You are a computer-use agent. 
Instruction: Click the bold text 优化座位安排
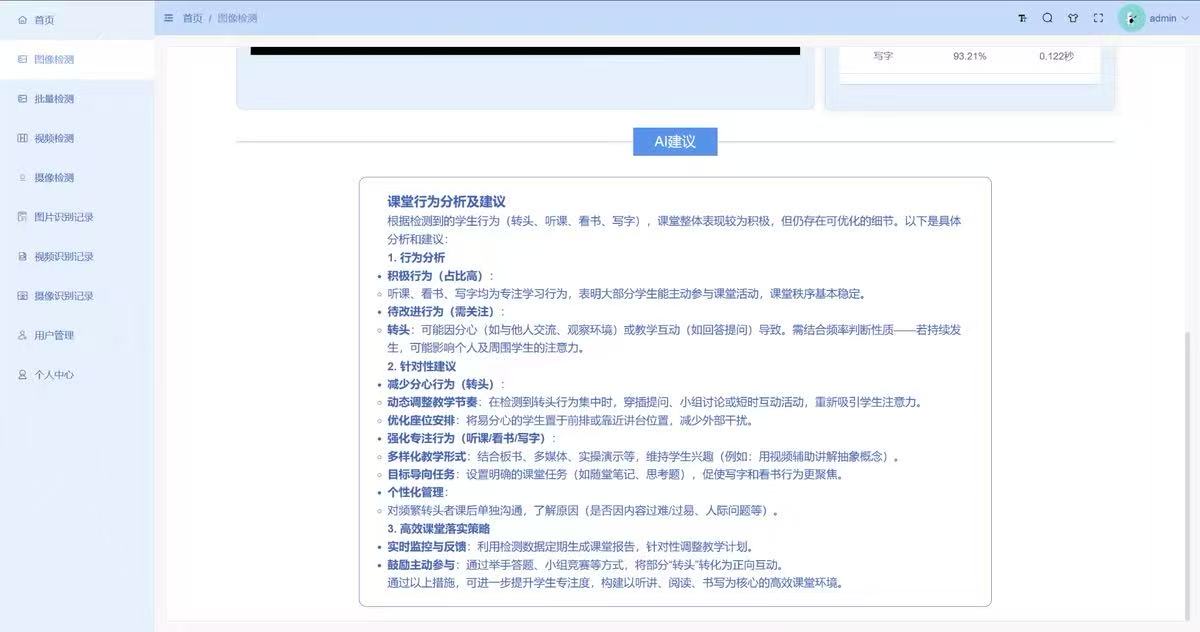(421, 420)
